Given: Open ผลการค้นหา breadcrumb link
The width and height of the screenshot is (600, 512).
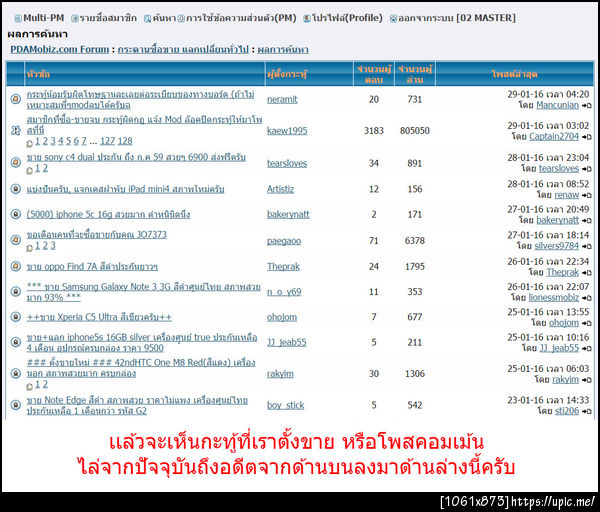Looking at the screenshot, I should tap(283, 49).
